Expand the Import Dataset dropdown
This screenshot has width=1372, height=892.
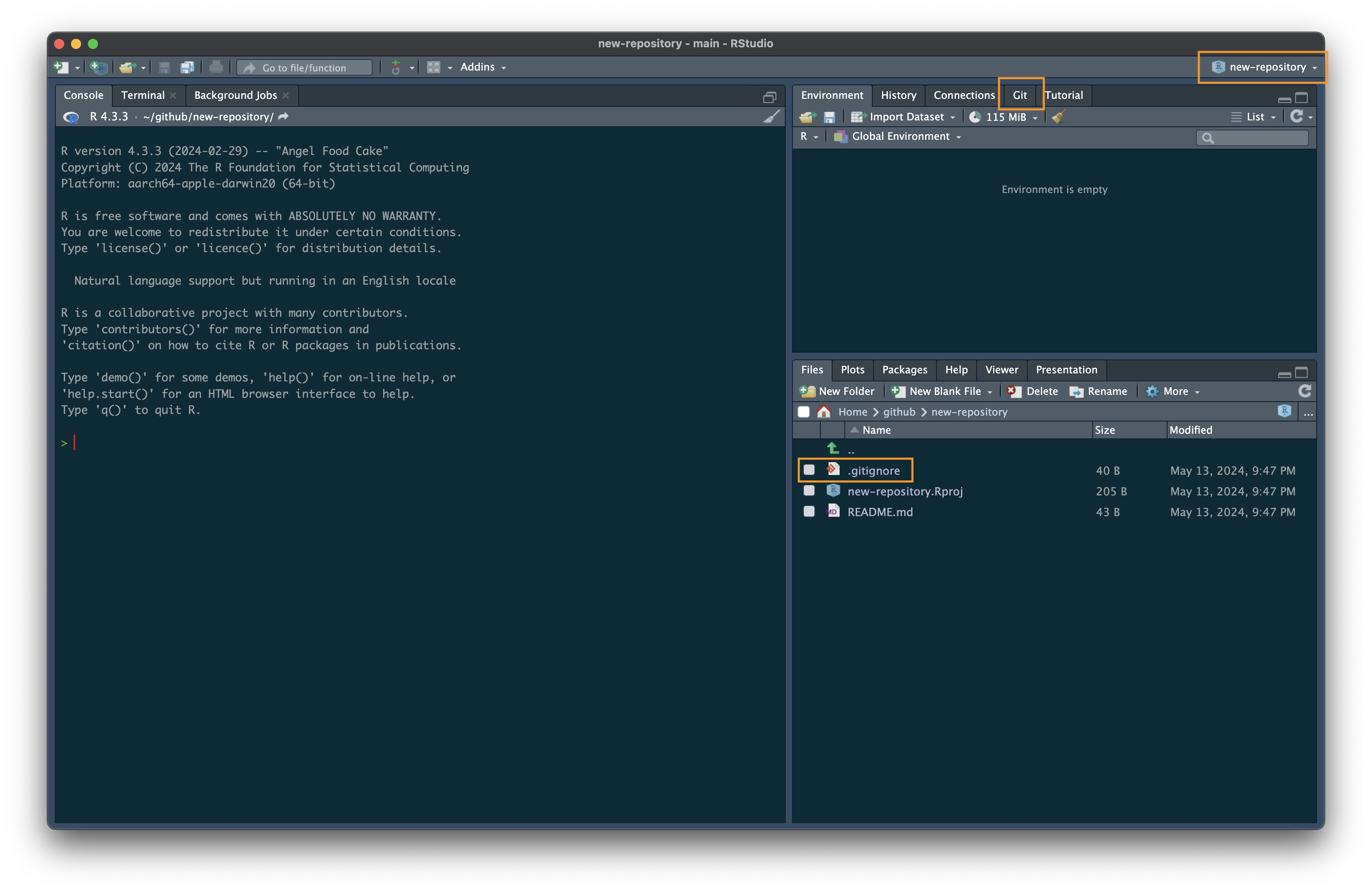pos(905,117)
